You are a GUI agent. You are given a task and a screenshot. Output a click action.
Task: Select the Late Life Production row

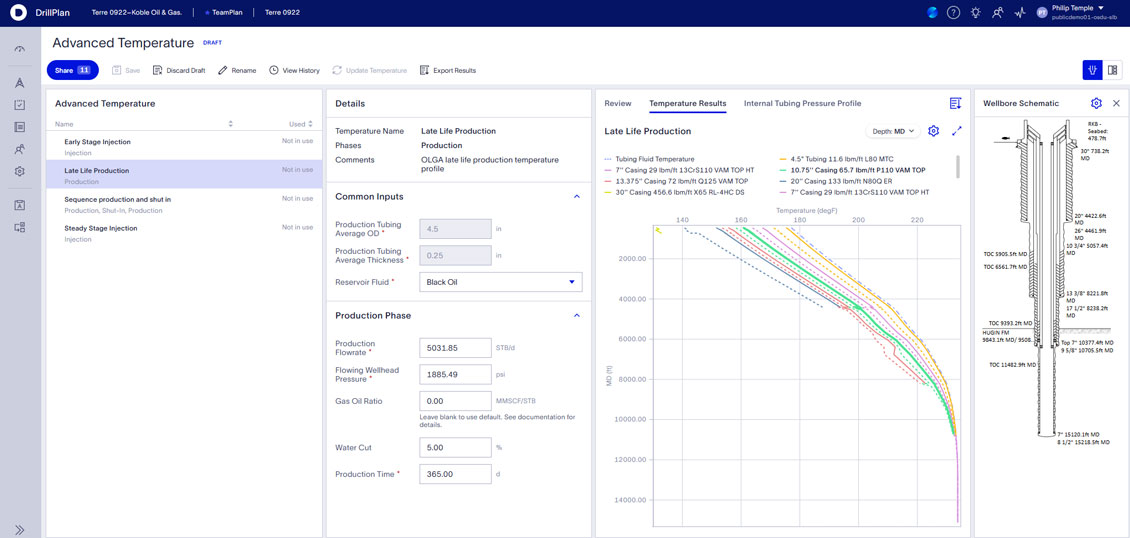coord(184,175)
